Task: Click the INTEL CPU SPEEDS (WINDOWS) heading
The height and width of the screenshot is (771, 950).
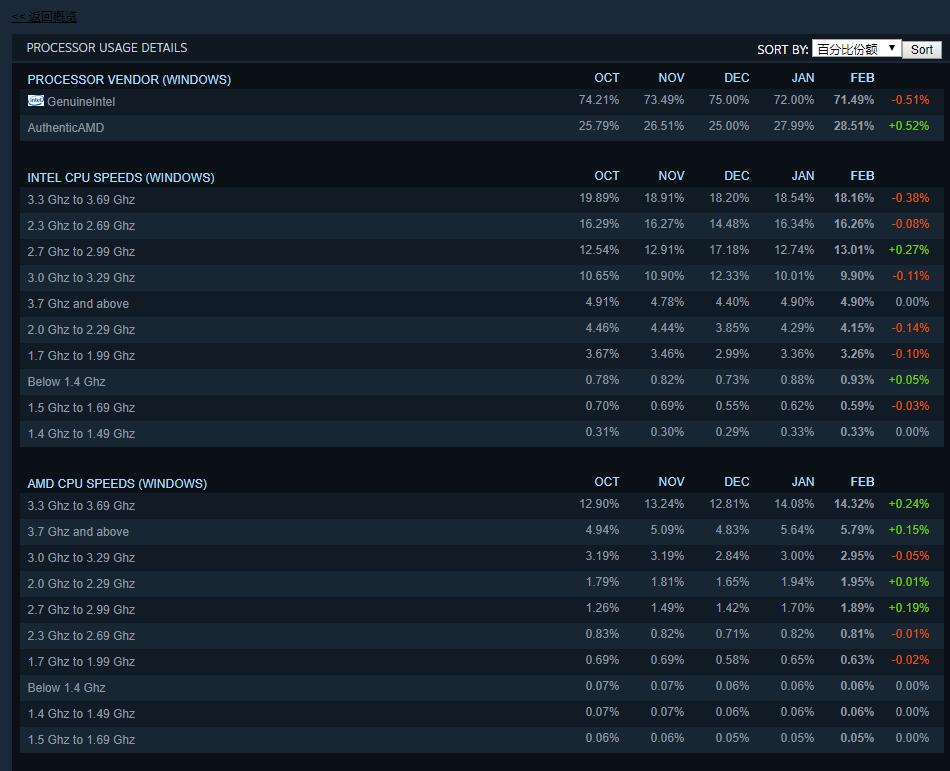Action: (121, 178)
